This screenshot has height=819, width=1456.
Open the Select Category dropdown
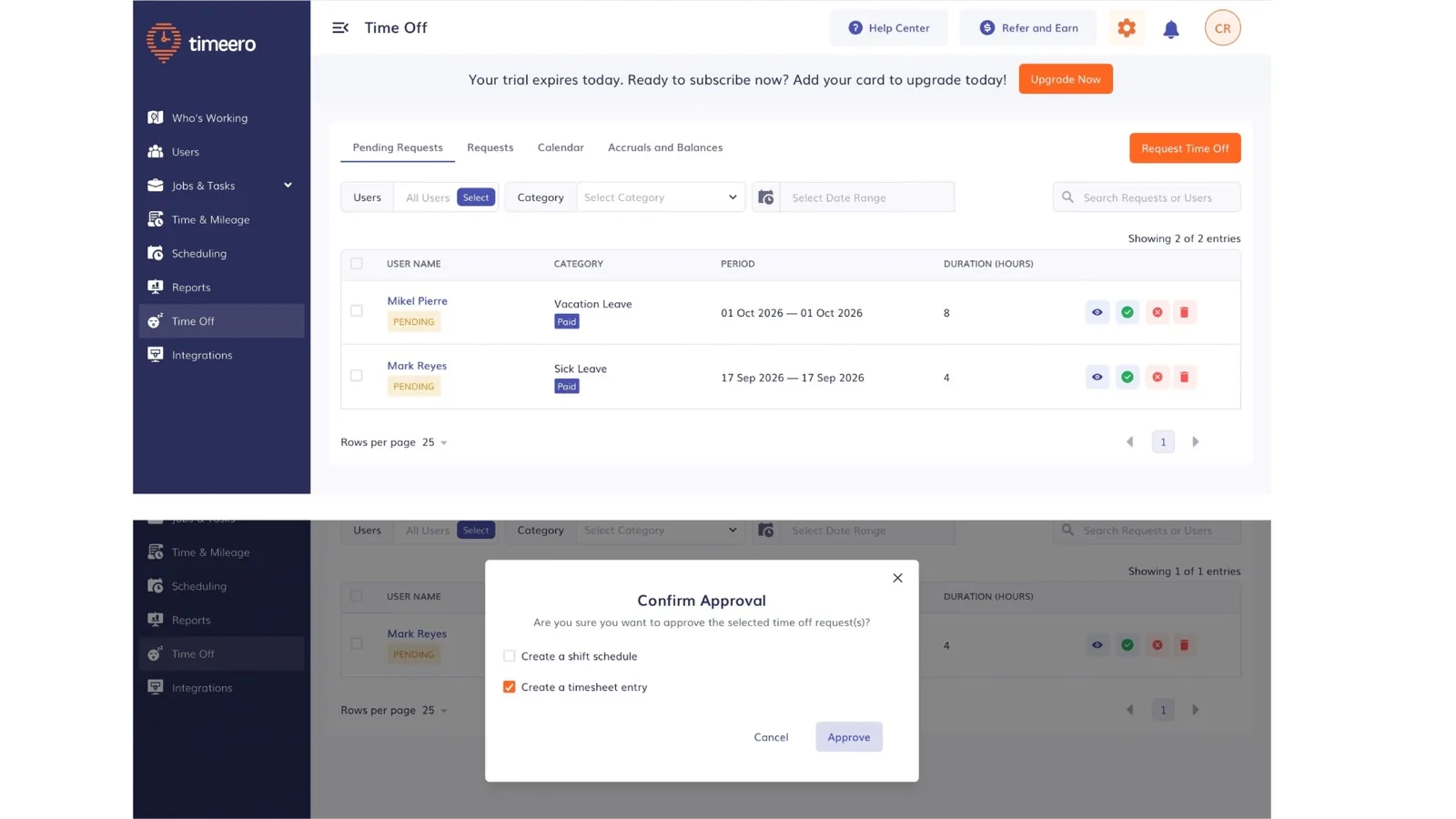point(661,197)
